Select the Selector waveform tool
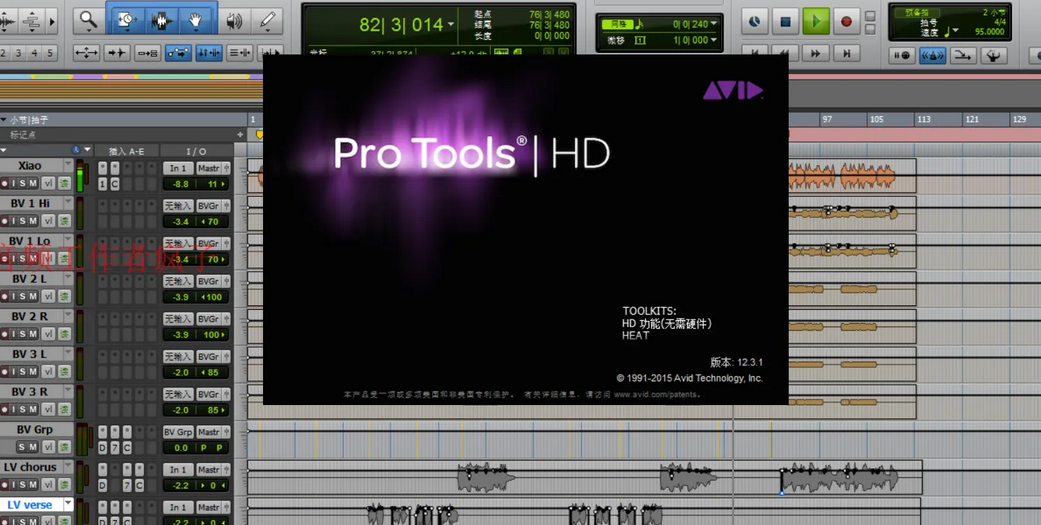The image size is (1041, 525). [x=160, y=21]
